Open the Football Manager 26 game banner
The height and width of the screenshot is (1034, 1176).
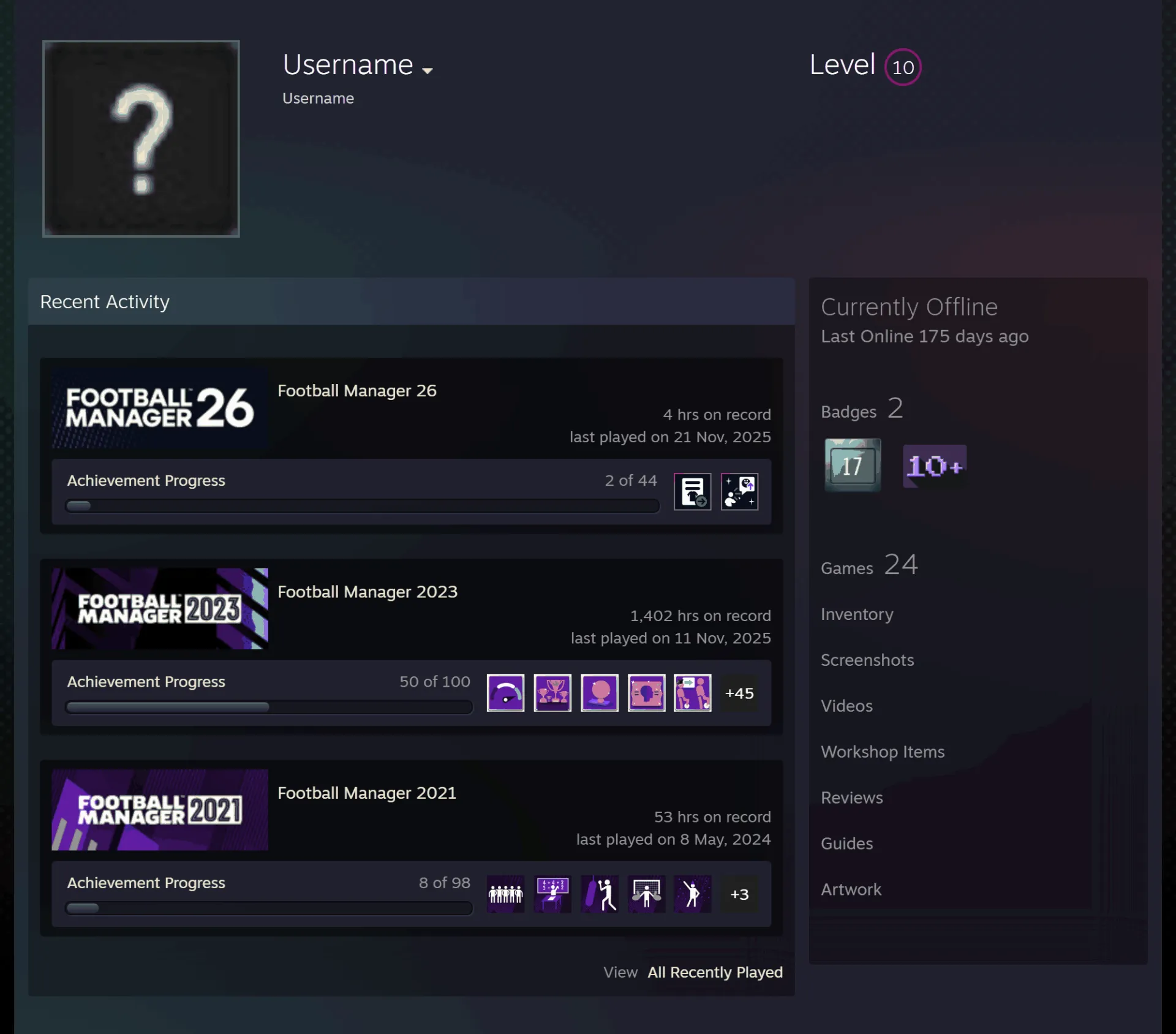pos(160,408)
